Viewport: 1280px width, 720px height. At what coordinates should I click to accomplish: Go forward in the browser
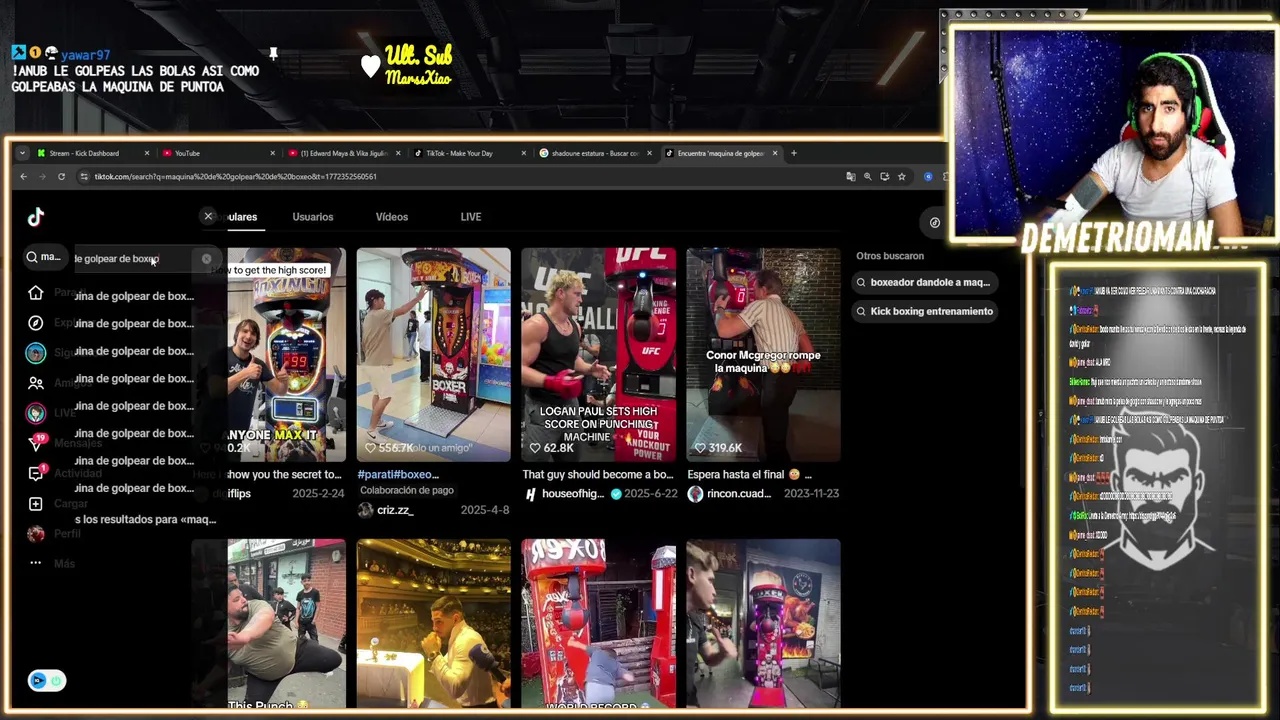[42, 177]
